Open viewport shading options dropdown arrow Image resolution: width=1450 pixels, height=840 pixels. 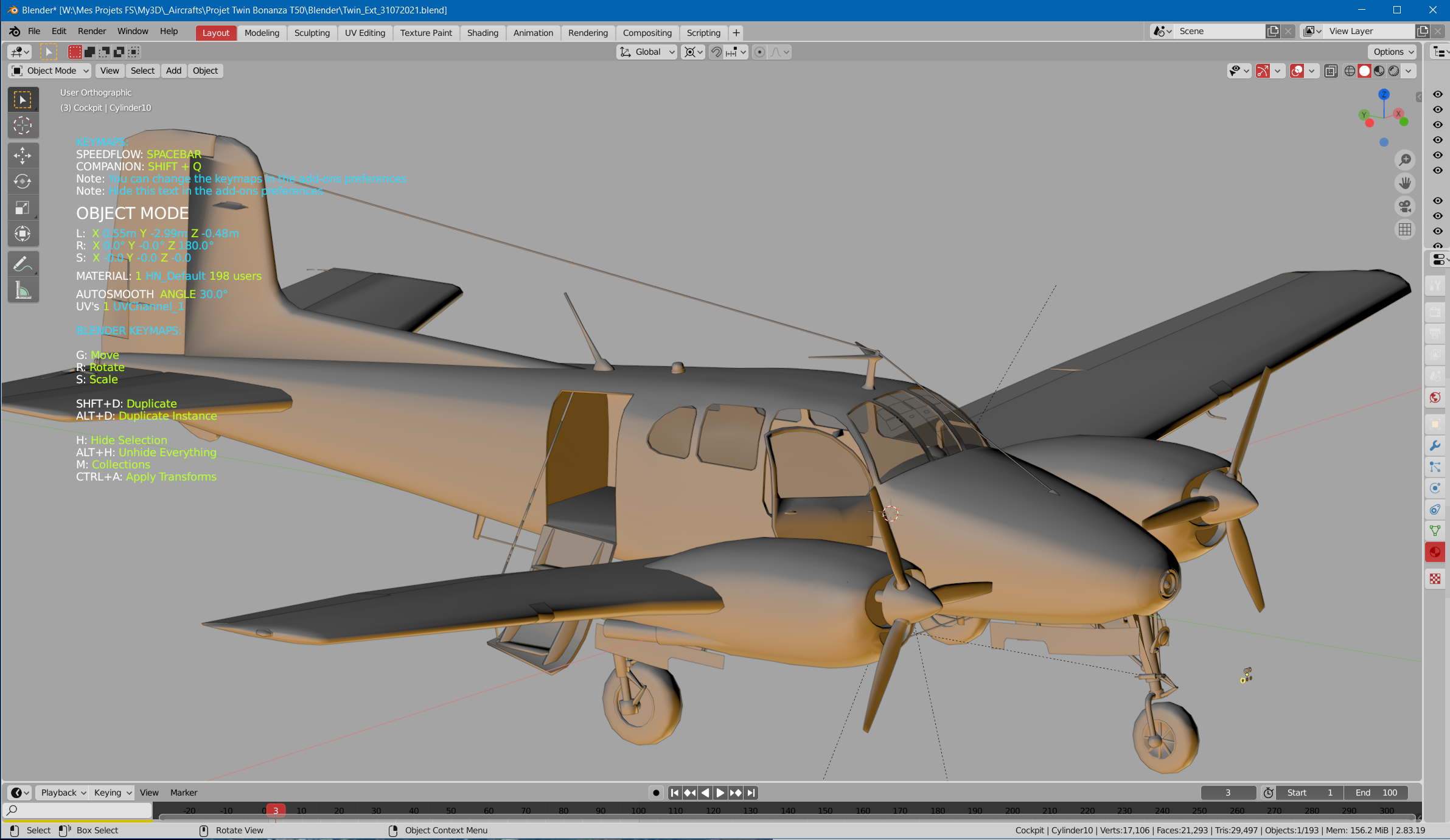pos(1408,71)
